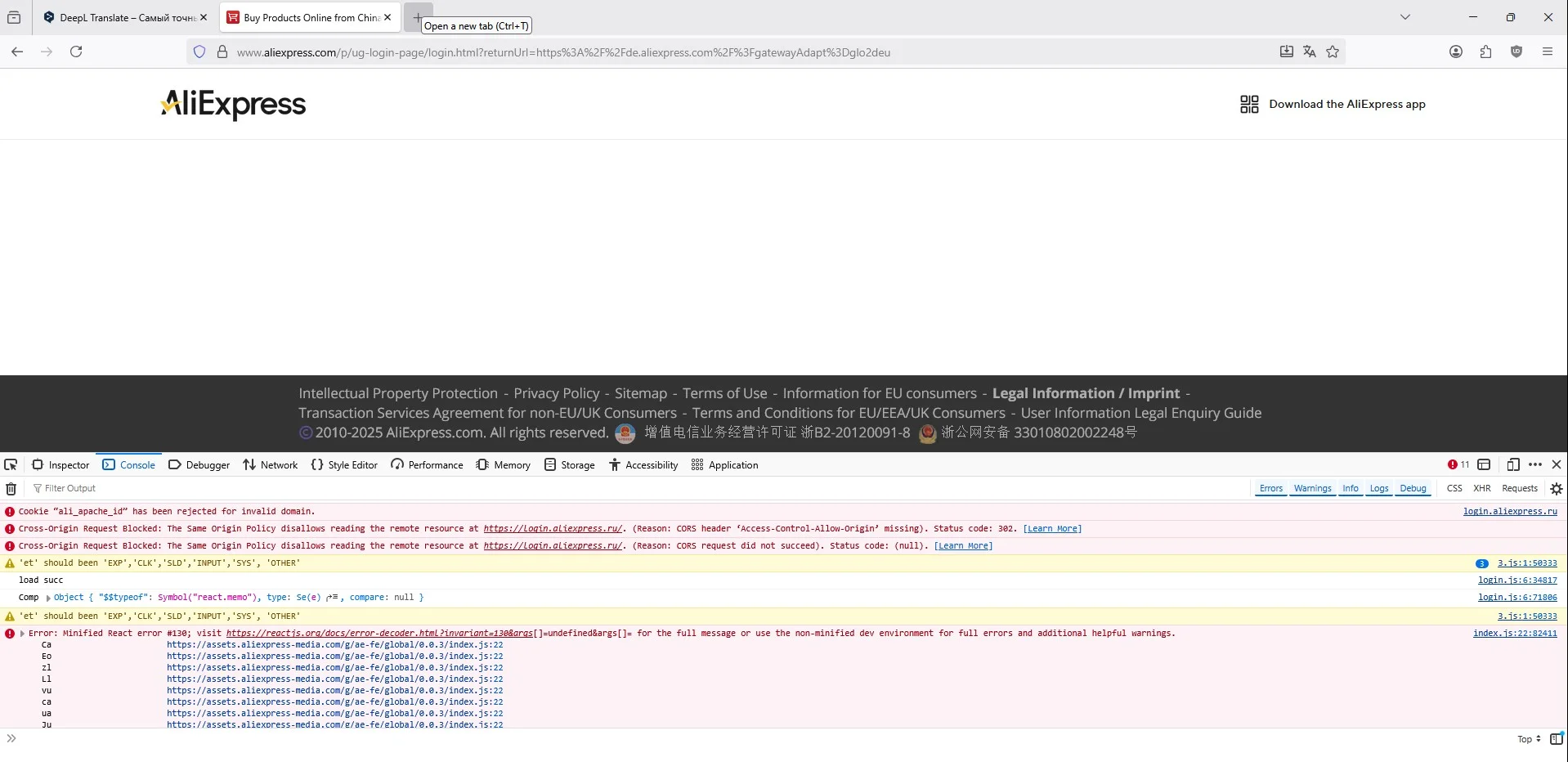The width and height of the screenshot is (1568, 762).
Task: Open the iframe picker in DevTools
Action: point(1484,464)
